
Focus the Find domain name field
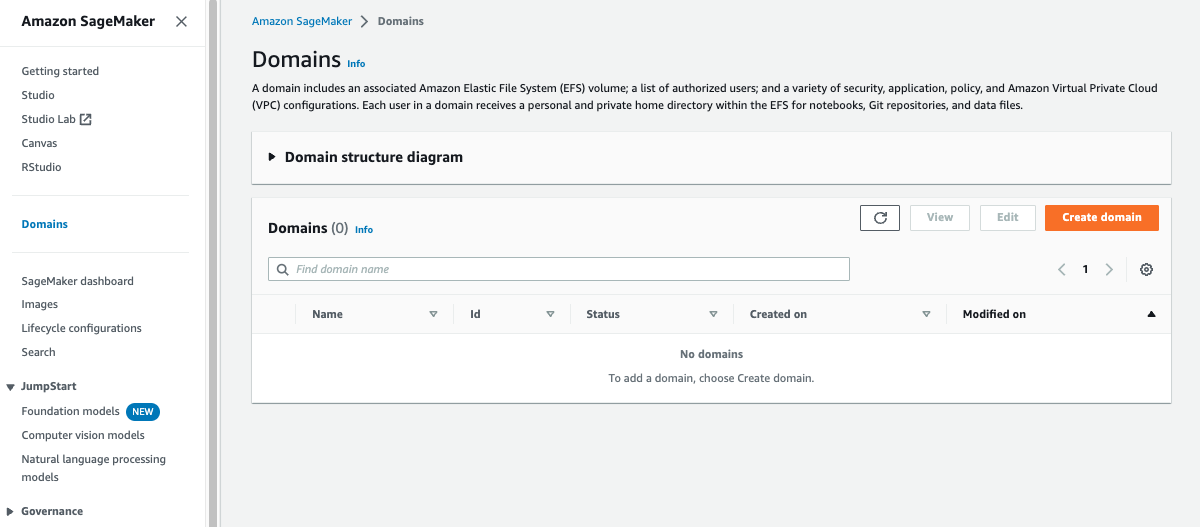[559, 269]
